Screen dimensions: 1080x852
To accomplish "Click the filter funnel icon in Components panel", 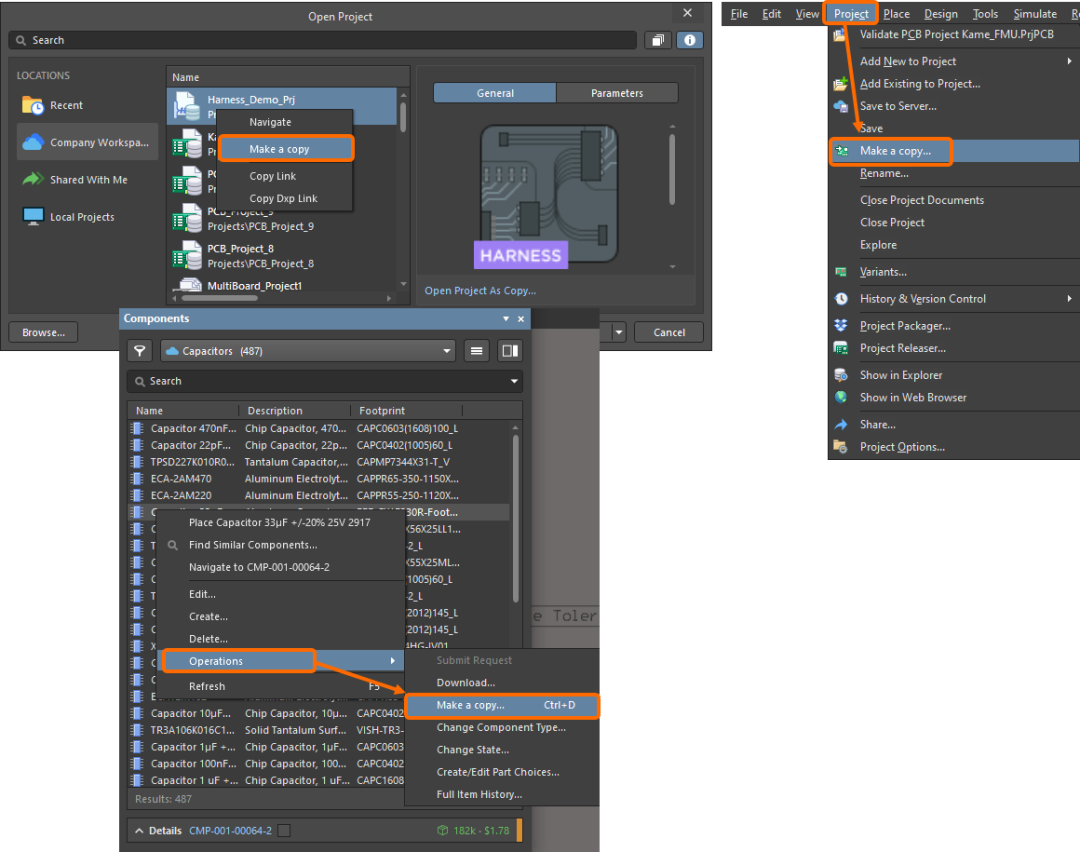I will 140,351.
